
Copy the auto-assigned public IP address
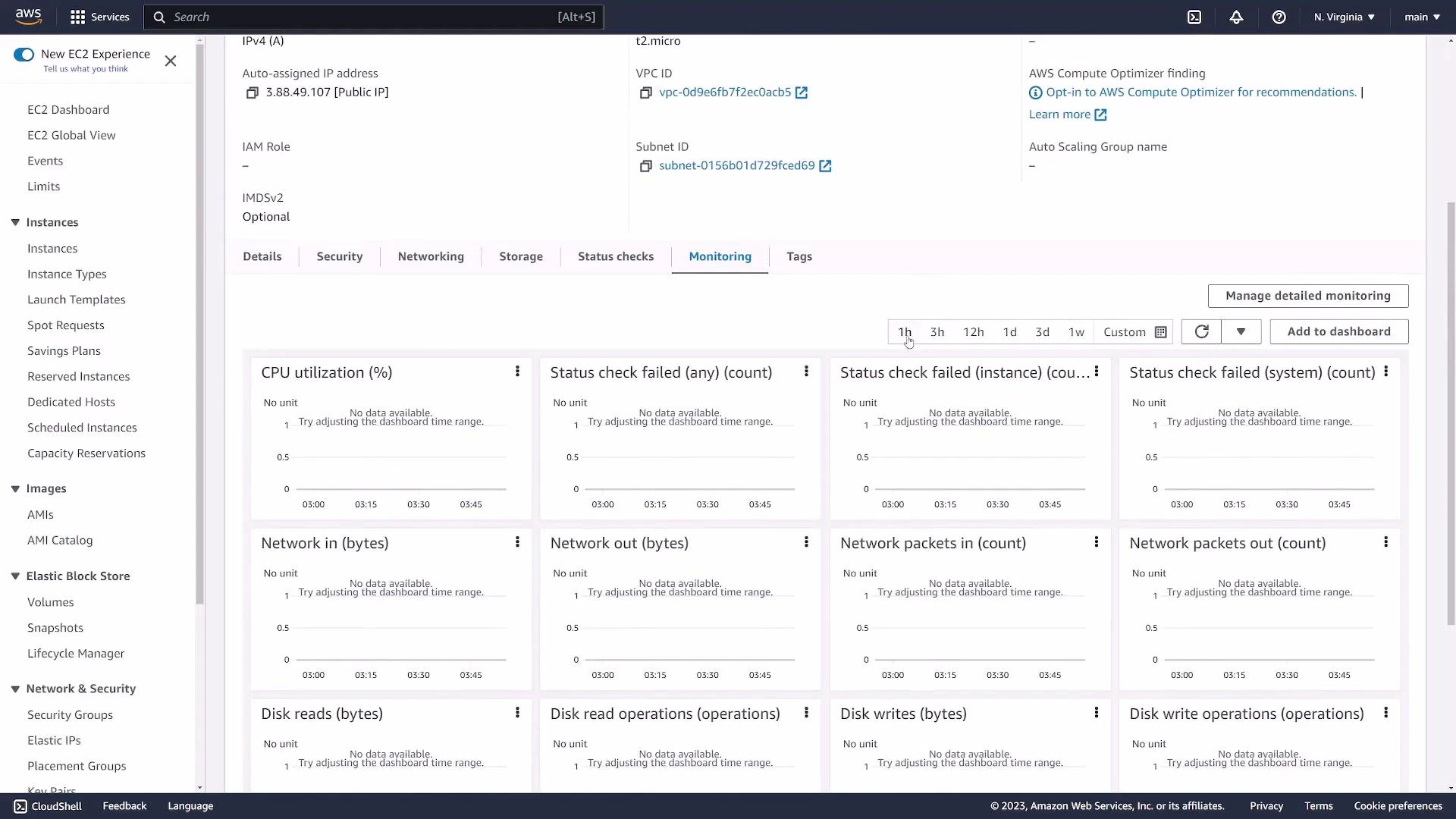pos(253,92)
